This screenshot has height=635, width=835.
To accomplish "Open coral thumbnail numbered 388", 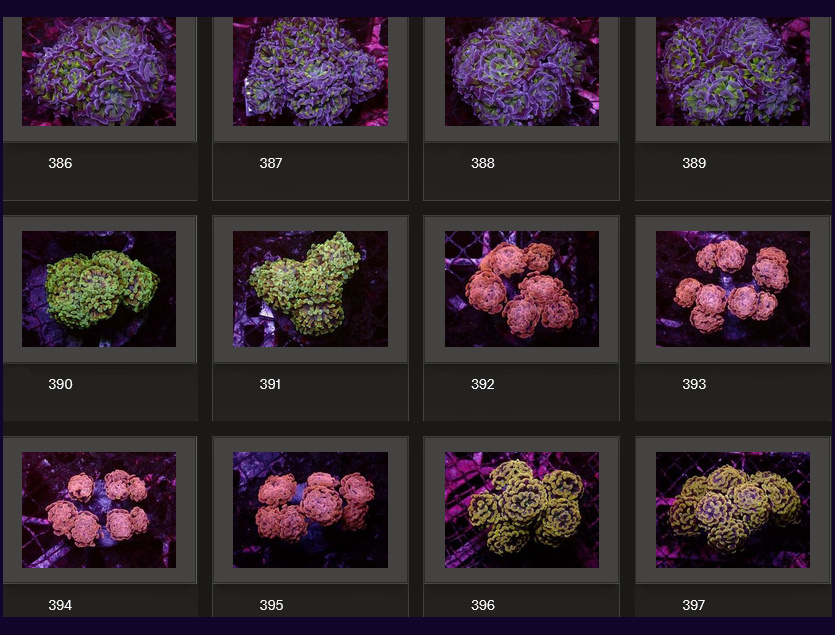I will 521,71.
